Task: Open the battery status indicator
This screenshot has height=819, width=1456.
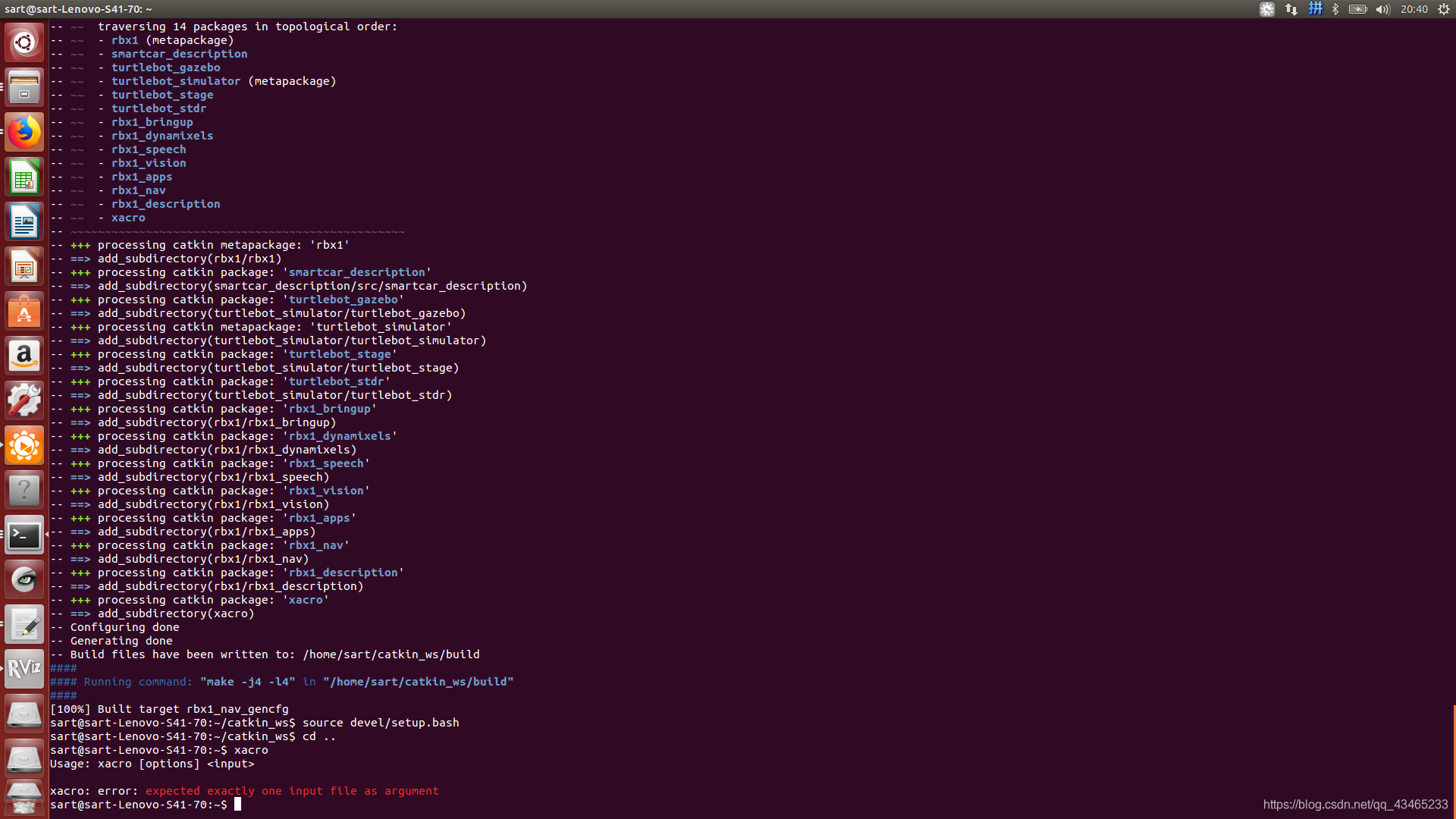Action: click(1357, 9)
